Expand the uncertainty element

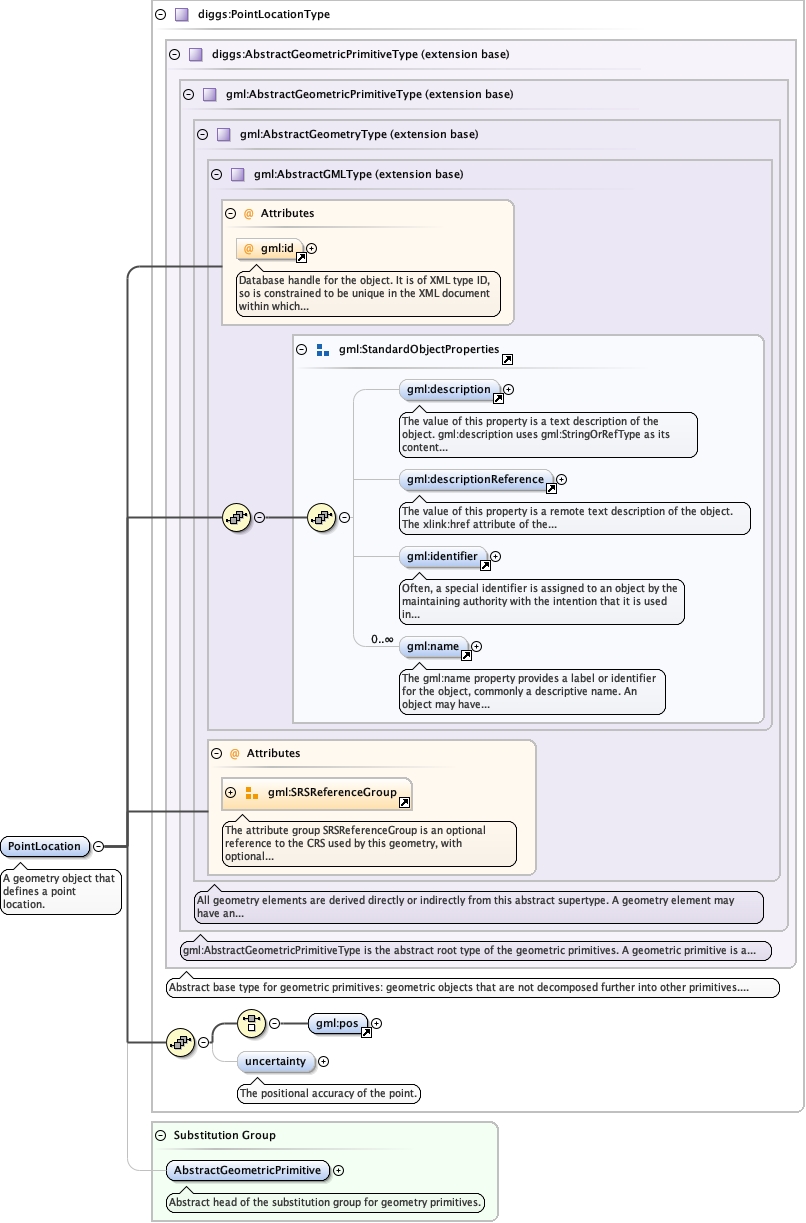click(323, 1061)
